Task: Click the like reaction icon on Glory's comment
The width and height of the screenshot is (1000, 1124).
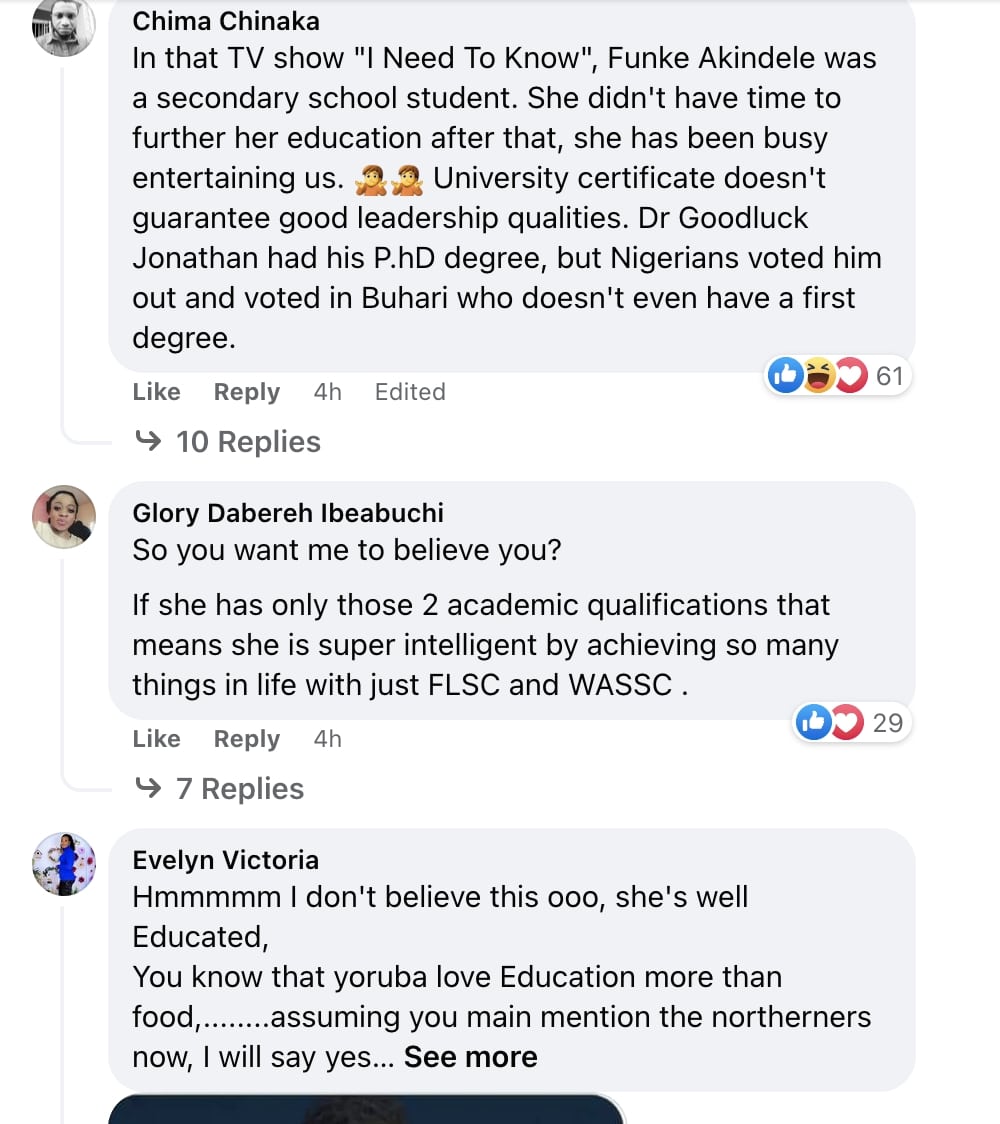Action: [813, 723]
